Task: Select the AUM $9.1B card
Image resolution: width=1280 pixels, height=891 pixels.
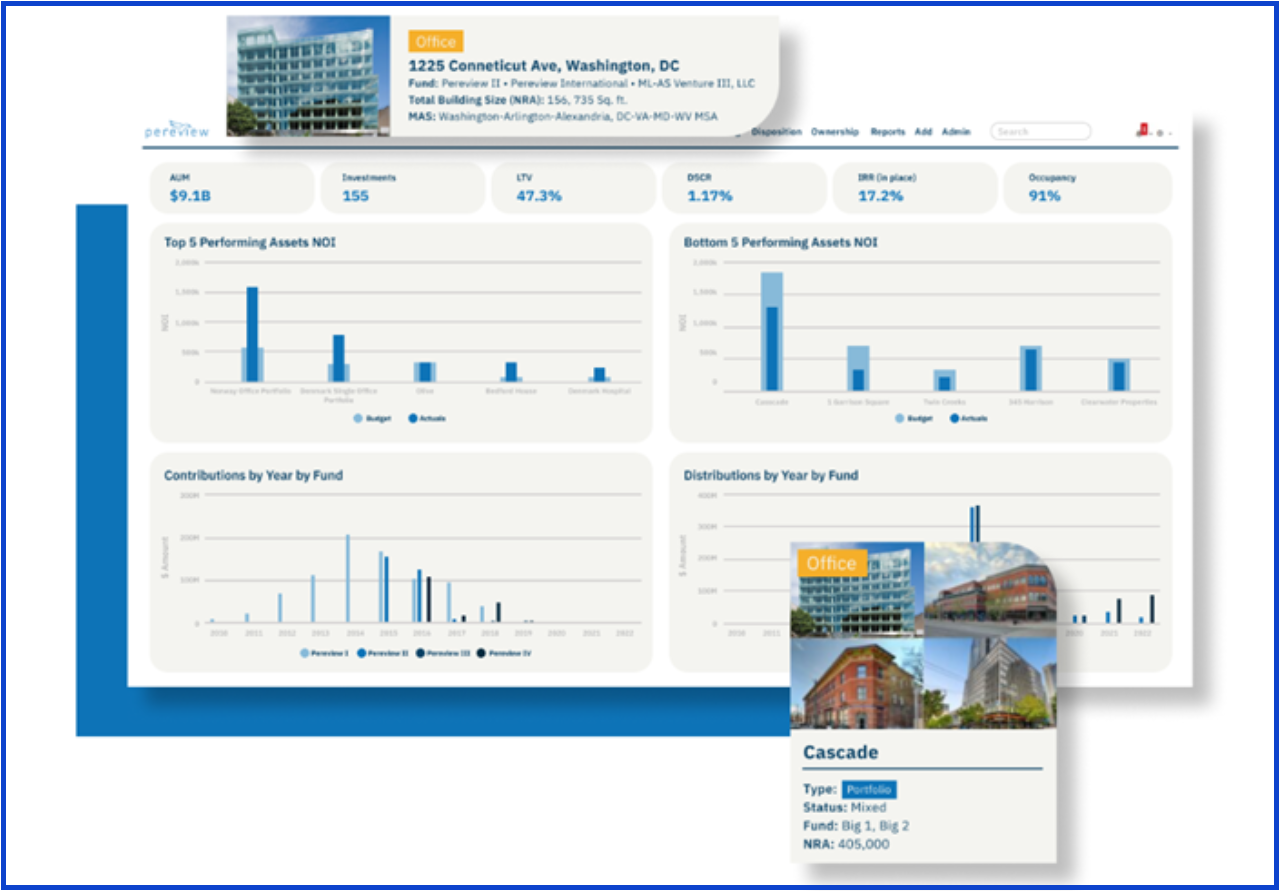Action: pyautogui.click(x=232, y=188)
